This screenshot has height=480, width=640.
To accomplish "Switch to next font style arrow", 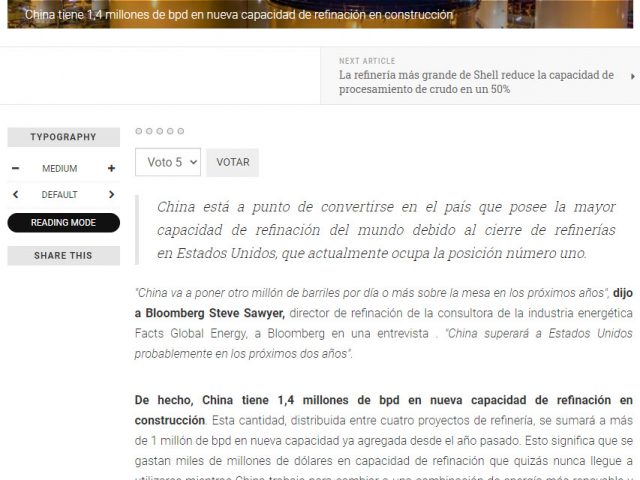I will (x=111, y=195).
